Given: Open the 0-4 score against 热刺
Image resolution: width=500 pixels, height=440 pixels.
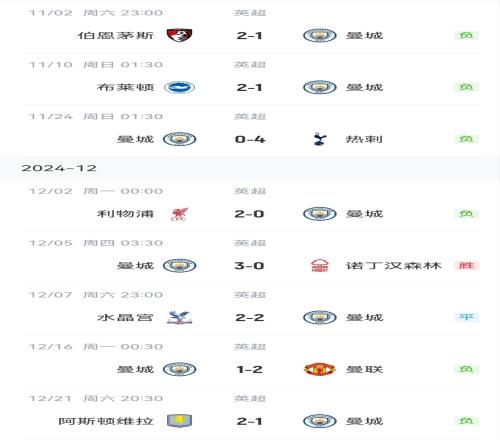Looking at the screenshot, I should (250, 139).
